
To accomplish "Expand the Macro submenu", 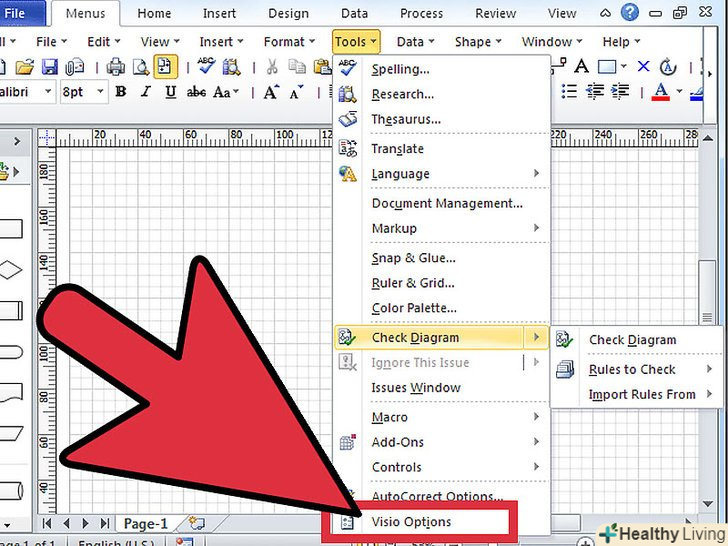I will pos(442,417).
